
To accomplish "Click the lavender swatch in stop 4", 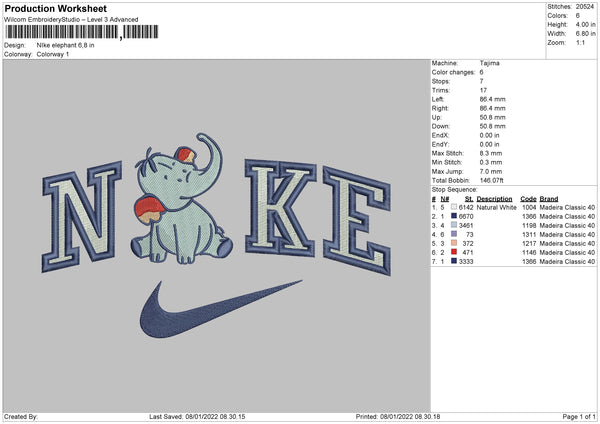I will tap(454, 234).
